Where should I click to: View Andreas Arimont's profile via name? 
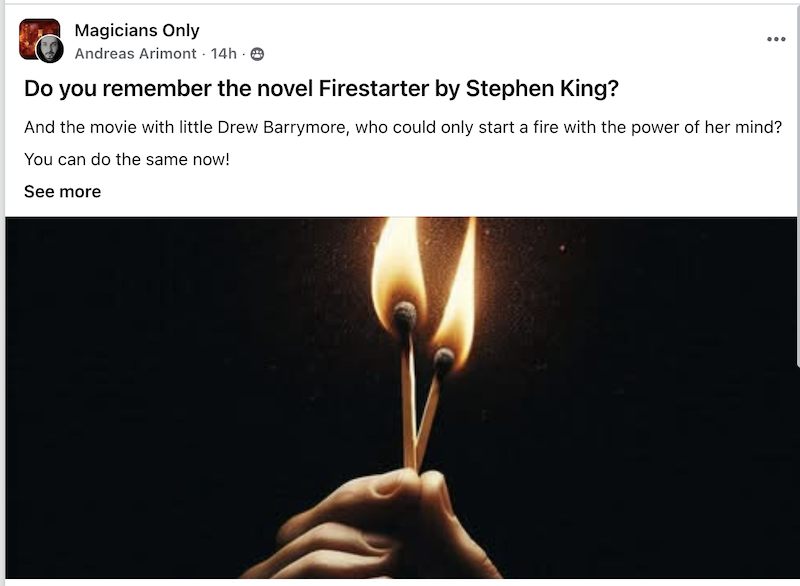[135, 54]
